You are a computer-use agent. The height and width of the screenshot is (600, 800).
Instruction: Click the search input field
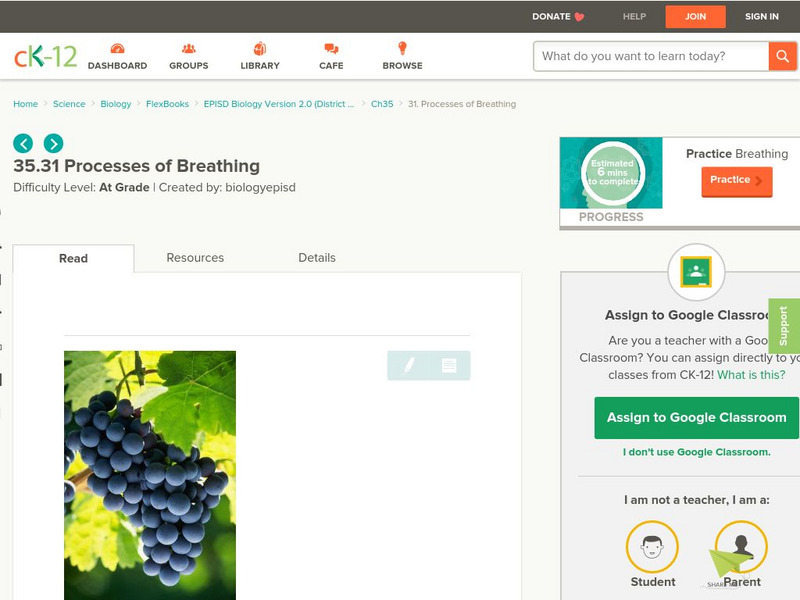[x=651, y=56]
